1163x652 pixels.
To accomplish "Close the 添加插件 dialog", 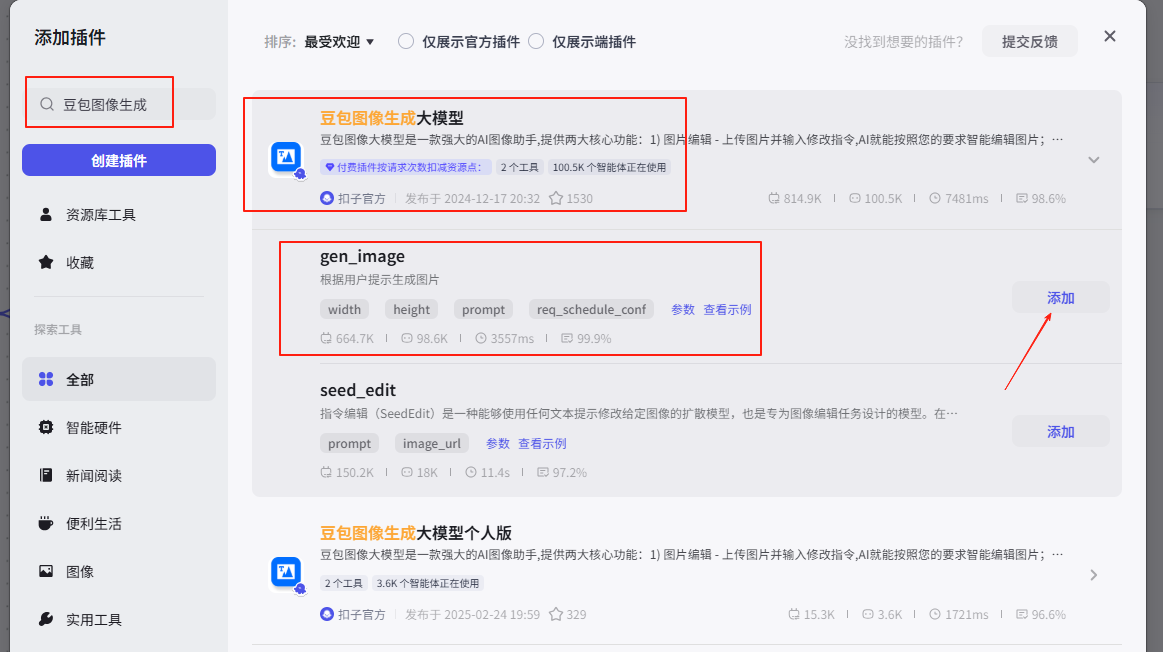I will (x=1110, y=36).
